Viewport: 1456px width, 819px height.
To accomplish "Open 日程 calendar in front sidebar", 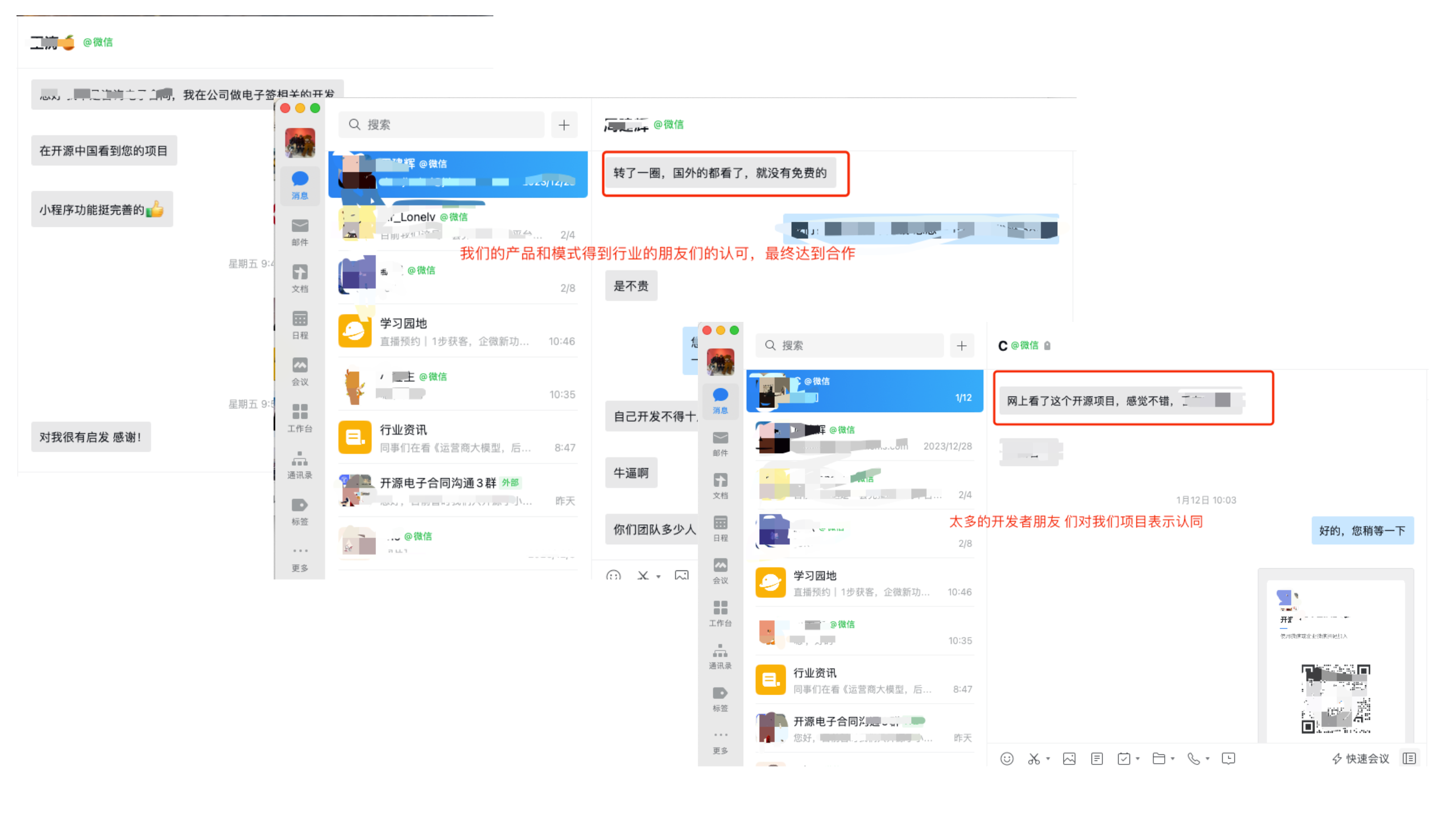I will (720, 528).
